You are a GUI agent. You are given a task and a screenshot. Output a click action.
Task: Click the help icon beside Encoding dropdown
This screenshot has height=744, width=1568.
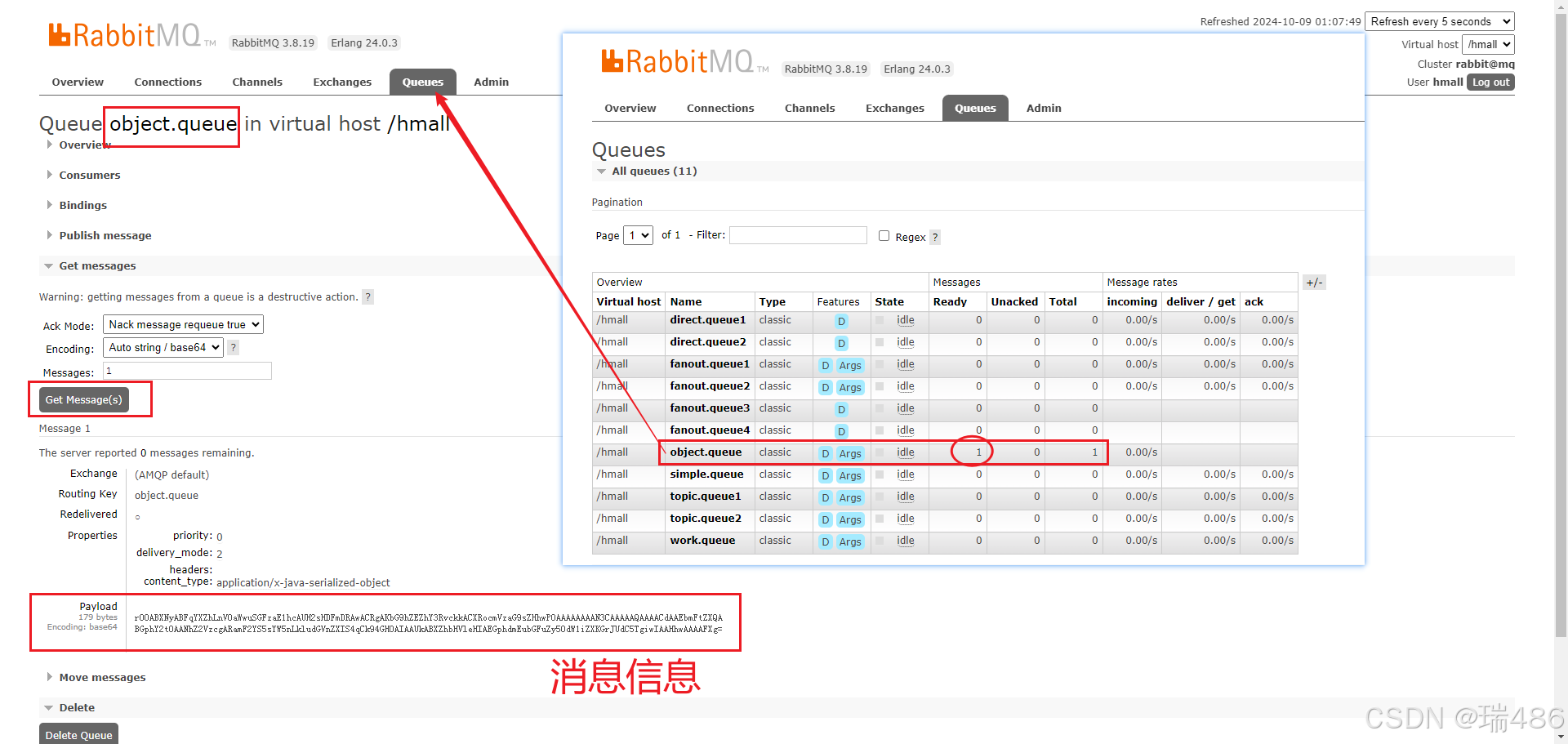click(234, 348)
